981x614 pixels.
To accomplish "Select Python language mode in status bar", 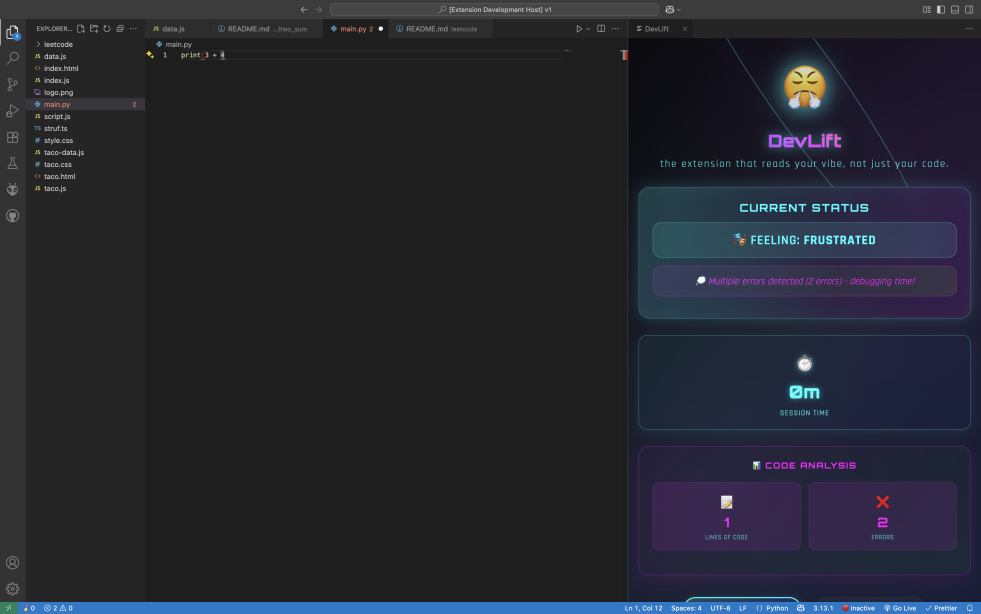I will click(772, 608).
